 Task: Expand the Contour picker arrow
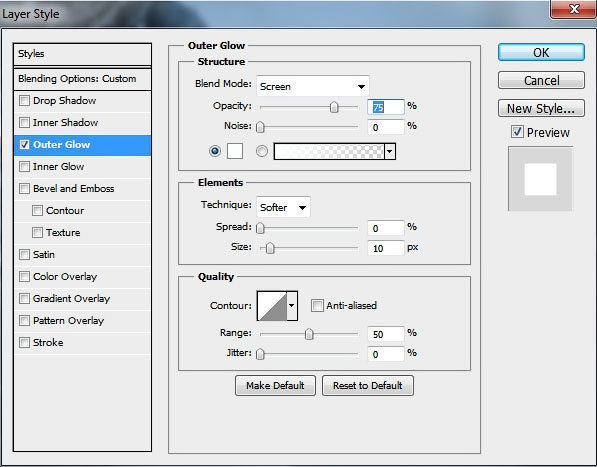tap(292, 306)
